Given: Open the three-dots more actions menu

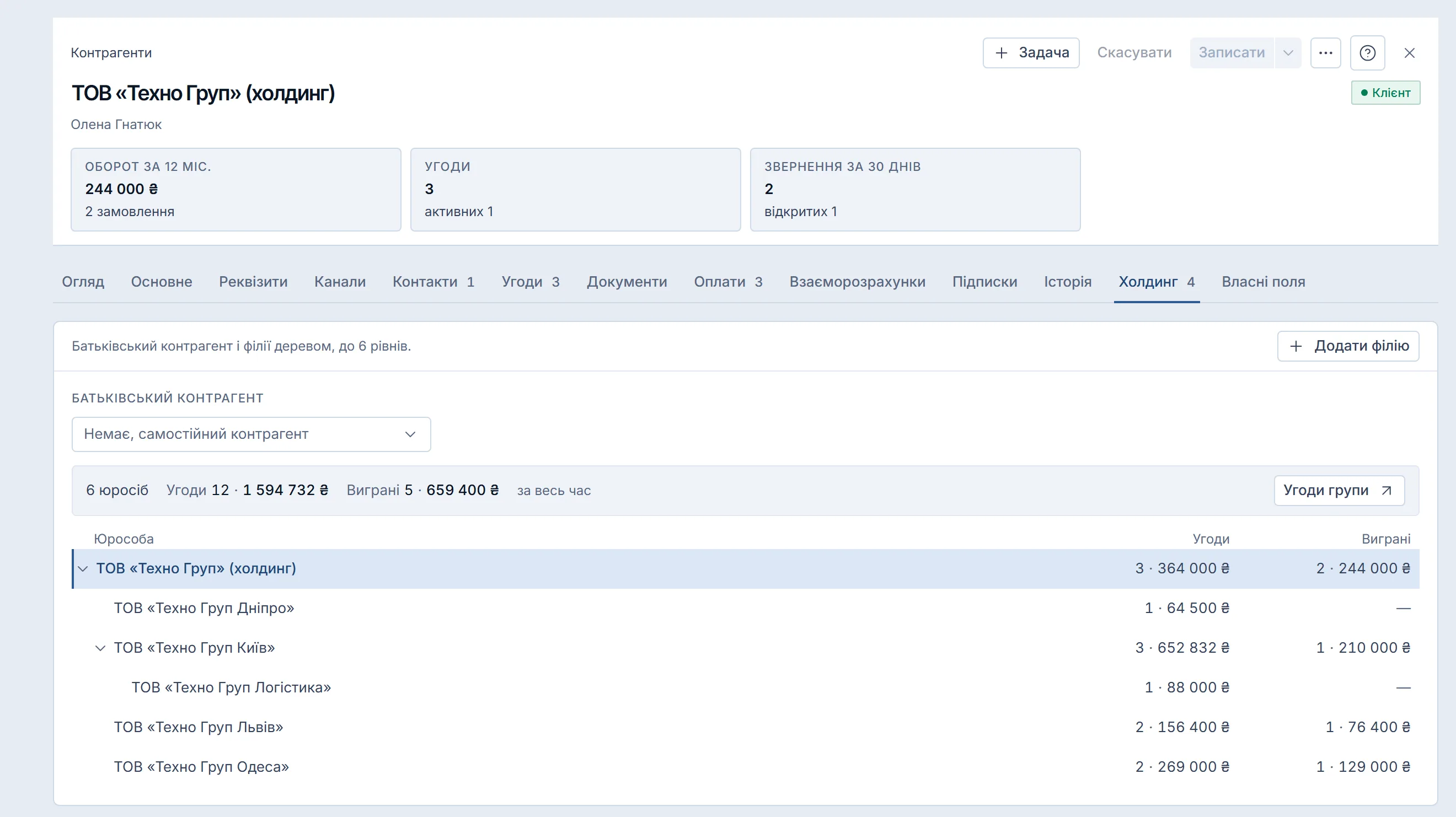Looking at the screenshot, I should click(1325, 53).
